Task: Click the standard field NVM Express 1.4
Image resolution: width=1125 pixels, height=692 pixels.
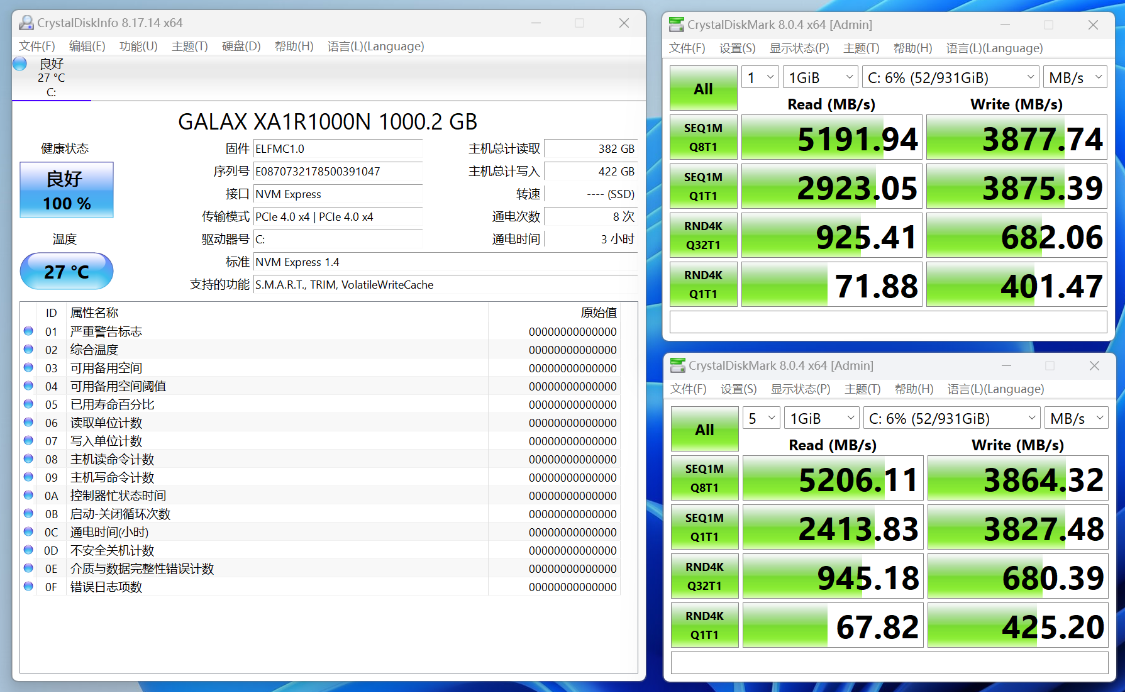Action: coord(445,262)
